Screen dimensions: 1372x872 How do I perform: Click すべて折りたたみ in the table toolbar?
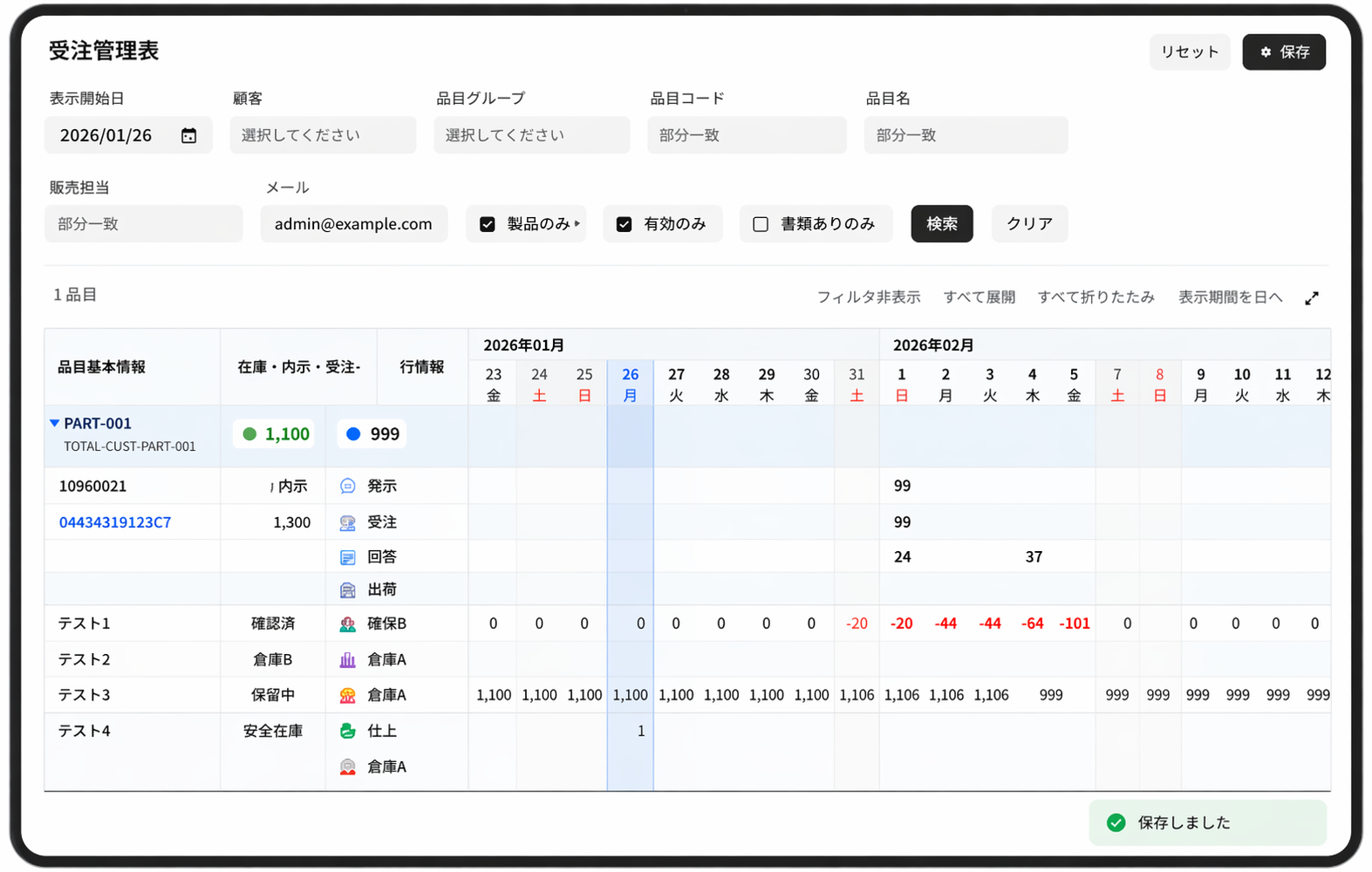point(1096,297)
